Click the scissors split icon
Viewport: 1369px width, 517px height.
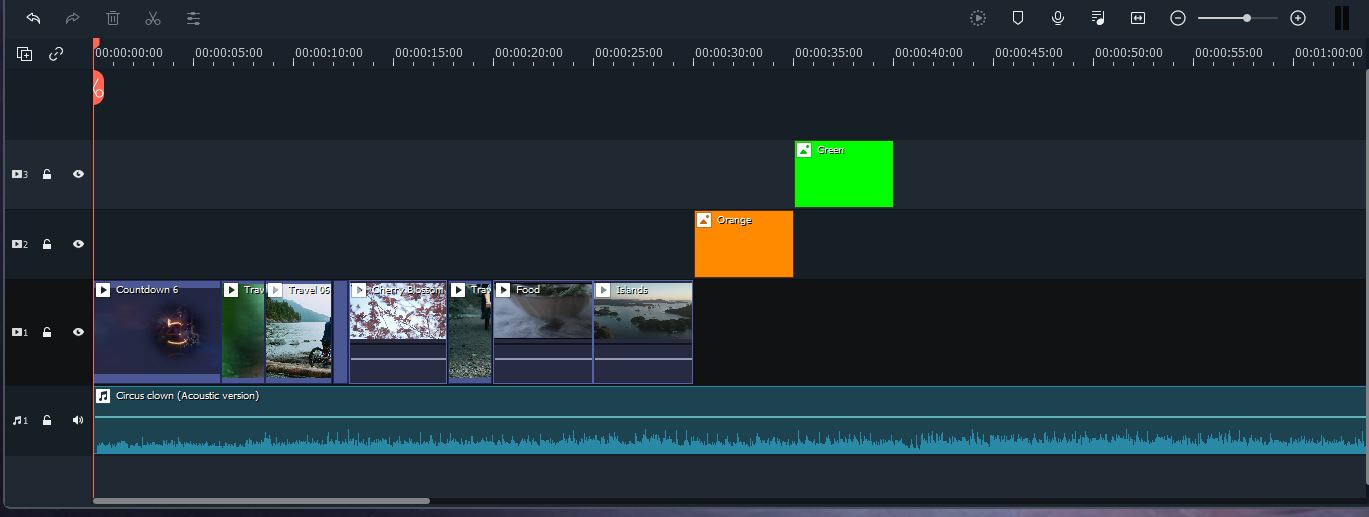[x=153, y=18]
